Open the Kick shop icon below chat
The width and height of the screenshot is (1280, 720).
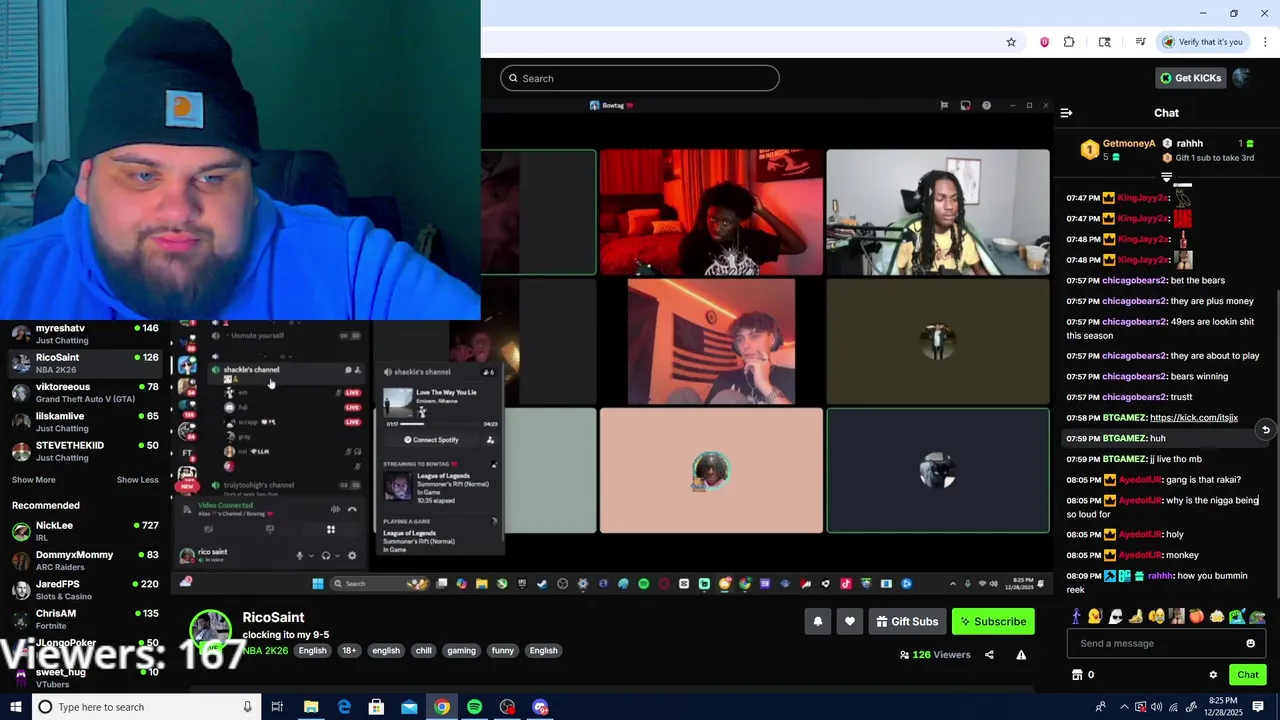pyautogui.click(x=1077, y=675)
